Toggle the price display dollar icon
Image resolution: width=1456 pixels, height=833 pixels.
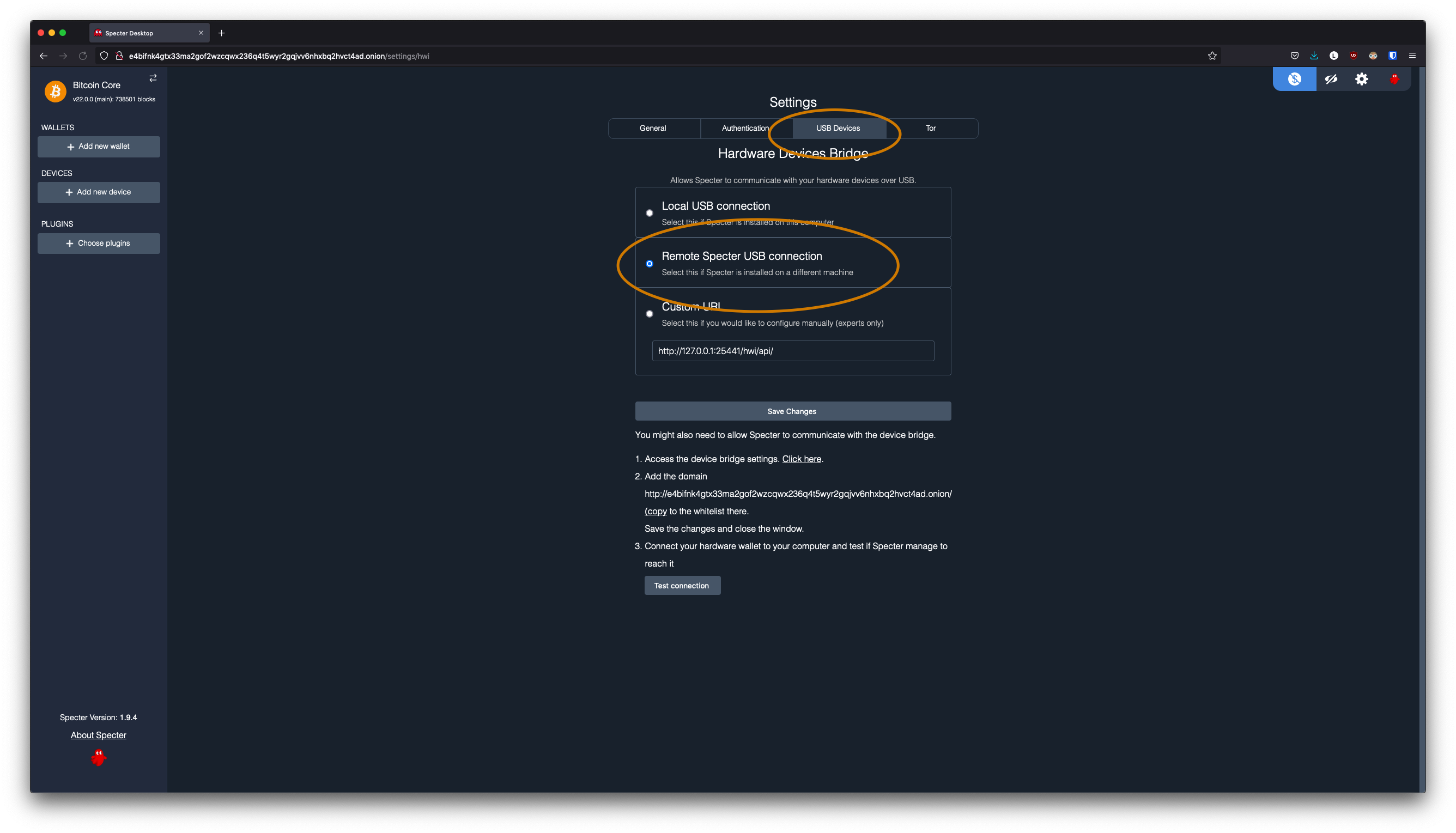point(1294,79)
